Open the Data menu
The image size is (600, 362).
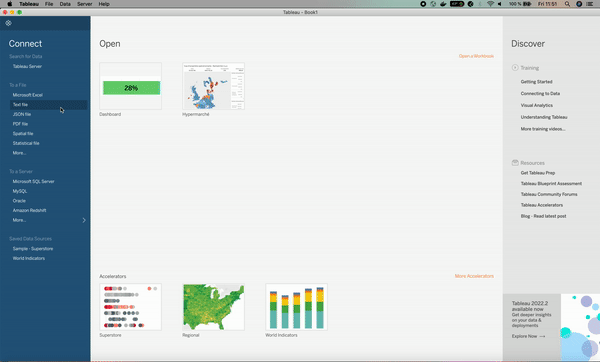click(65, 4)
